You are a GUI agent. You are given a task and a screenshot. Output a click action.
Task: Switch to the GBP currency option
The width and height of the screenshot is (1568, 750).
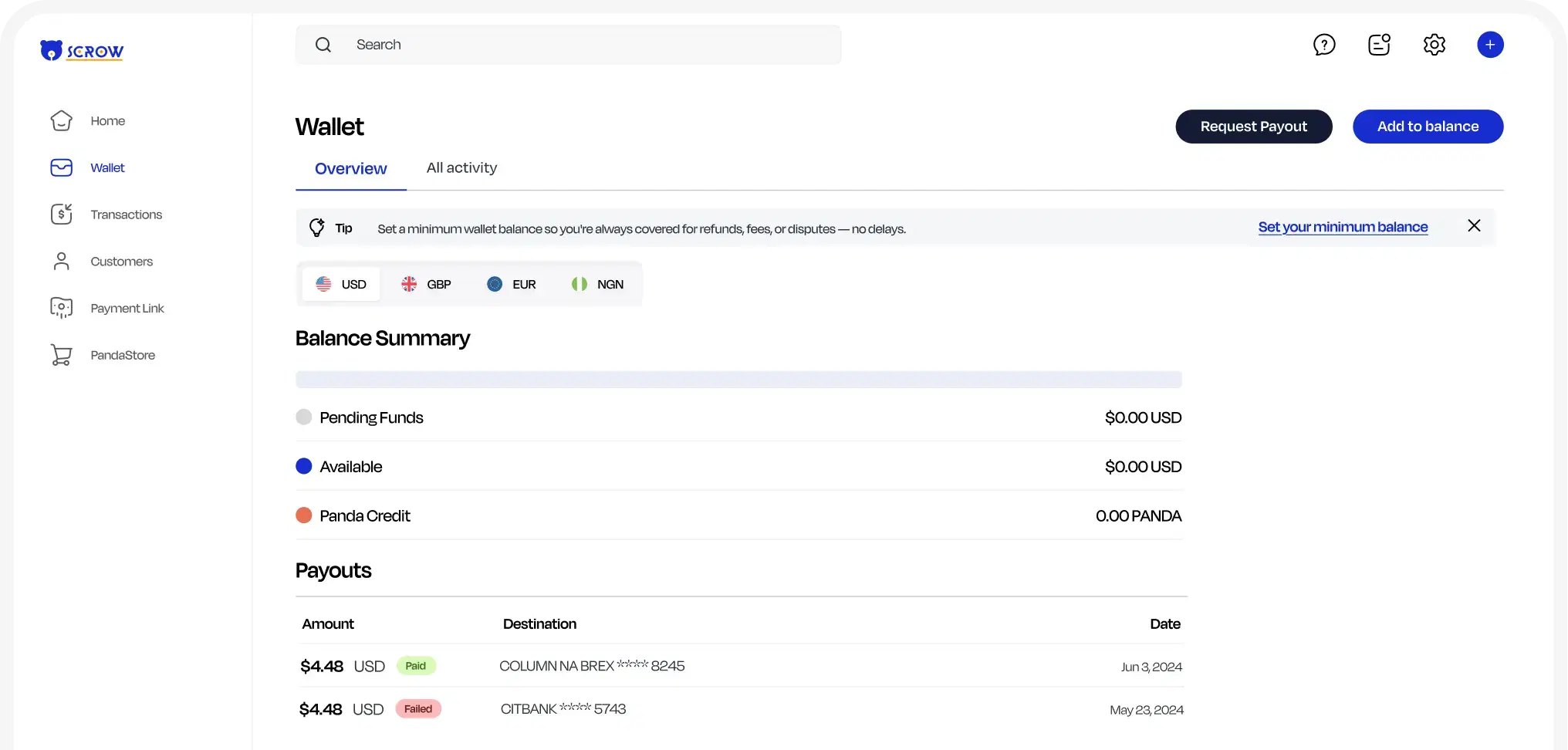pyautogui.click(x=425, y=284)
